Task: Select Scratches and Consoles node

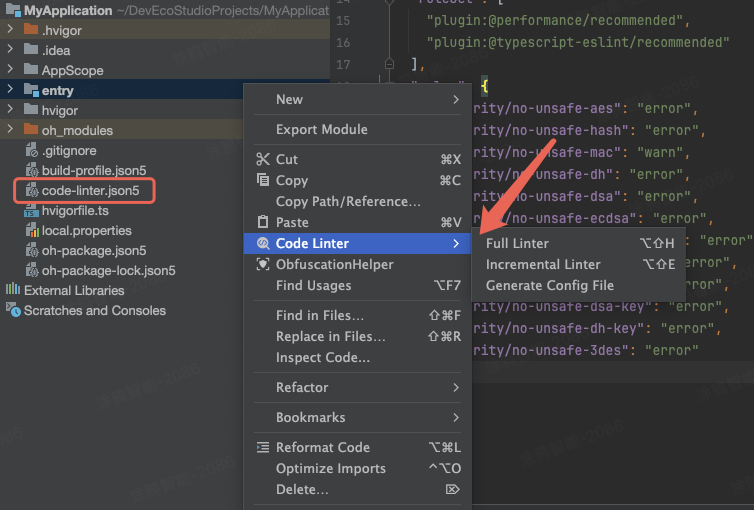Action: (x=95, y=311)
